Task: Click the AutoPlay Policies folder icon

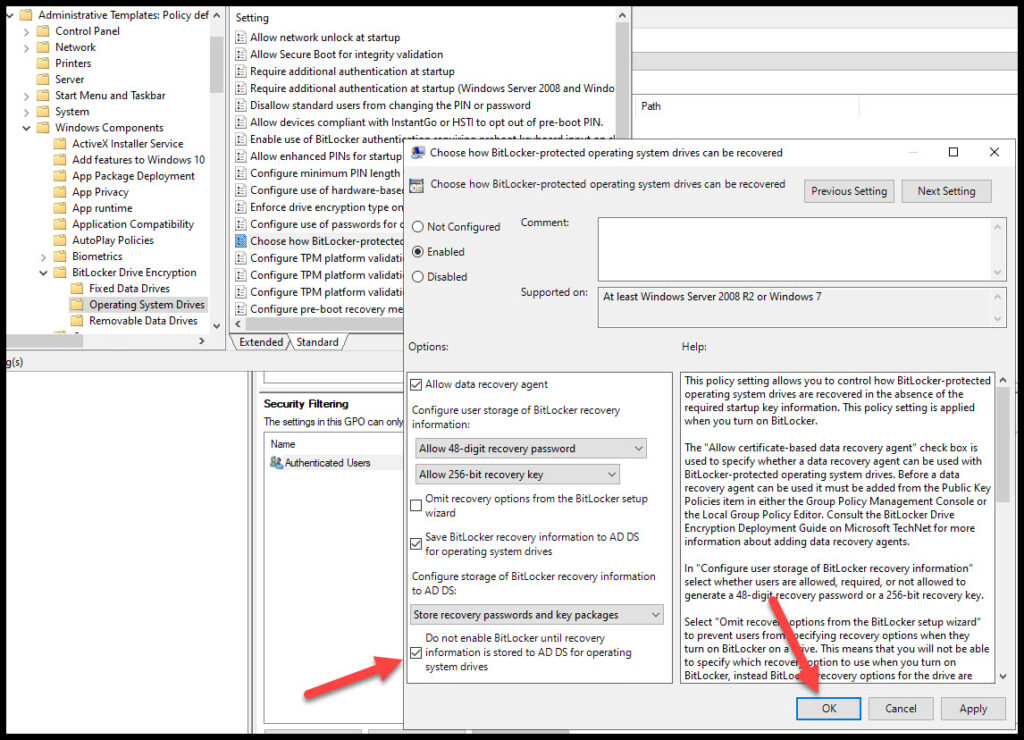Action: pyautogui.click(x=60, y=240)
